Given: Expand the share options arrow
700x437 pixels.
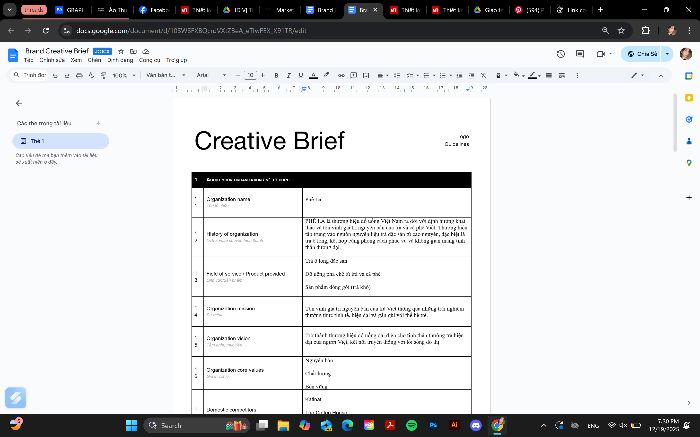Looking at the screenshot, I should [667, 54].
